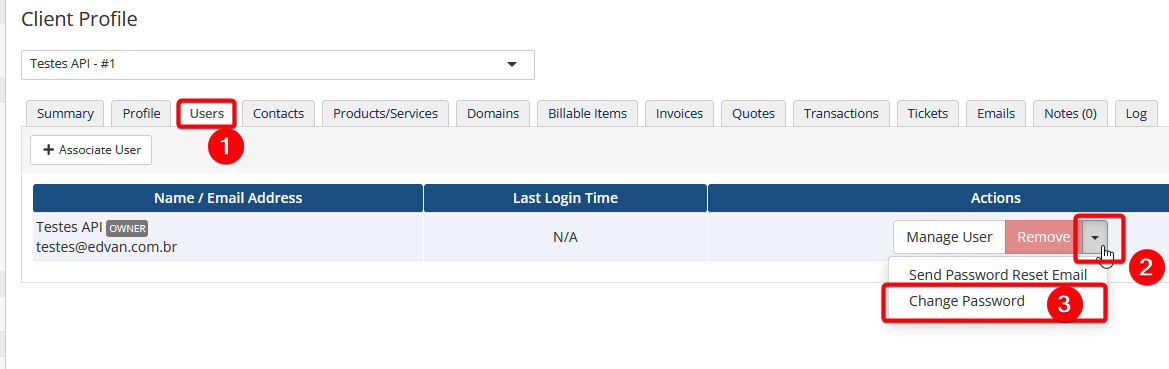The height and width of the screenshot is (369, 1169).
Task: Select the Domains tab
Action: (493, 113)
